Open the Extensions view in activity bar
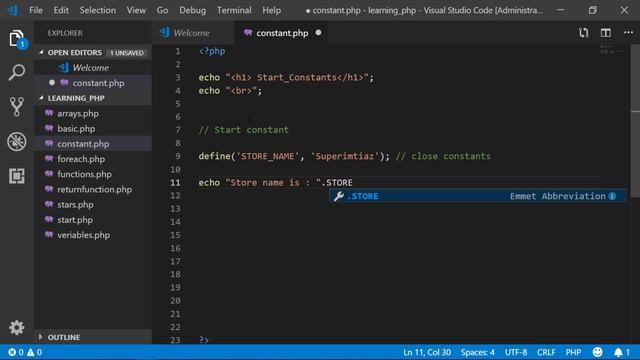 pyautogui.click(x=17, y=176)
